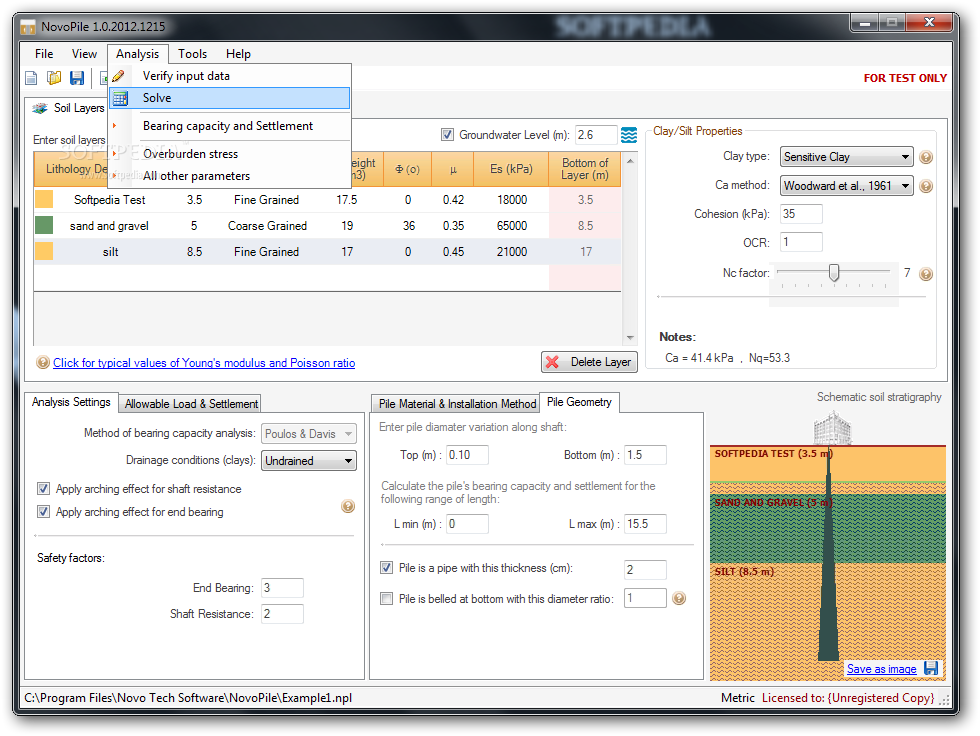Click the Soil Layers tab icon
980x736 pixels.
tap(40, 108)
